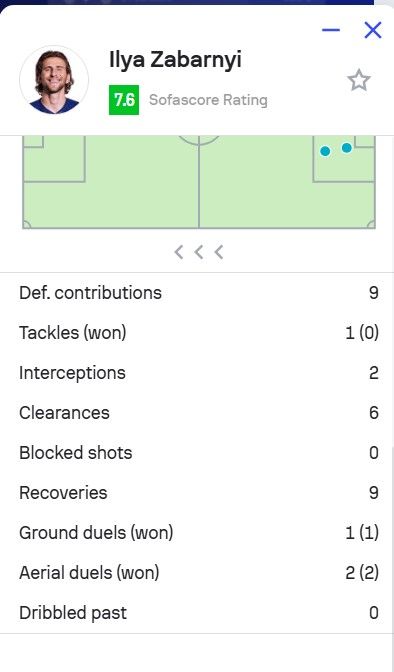Select the Dribbled past stat row
Image resolution: width=394 pixels, height=672 pixels.
199,613
